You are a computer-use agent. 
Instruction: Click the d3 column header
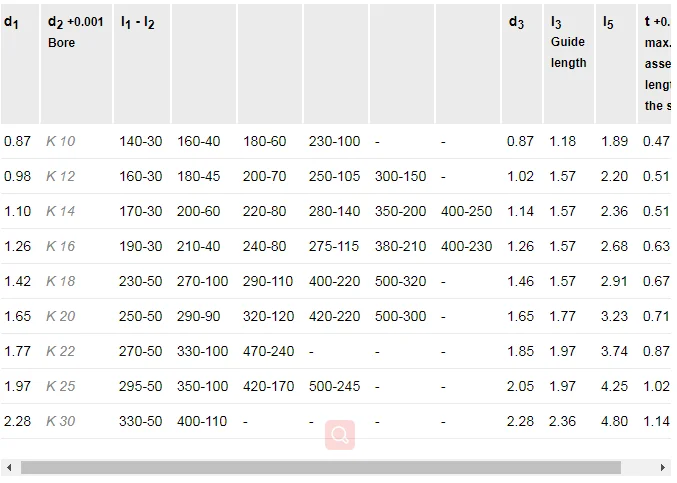pyautogui.click(x=516, y=22)
